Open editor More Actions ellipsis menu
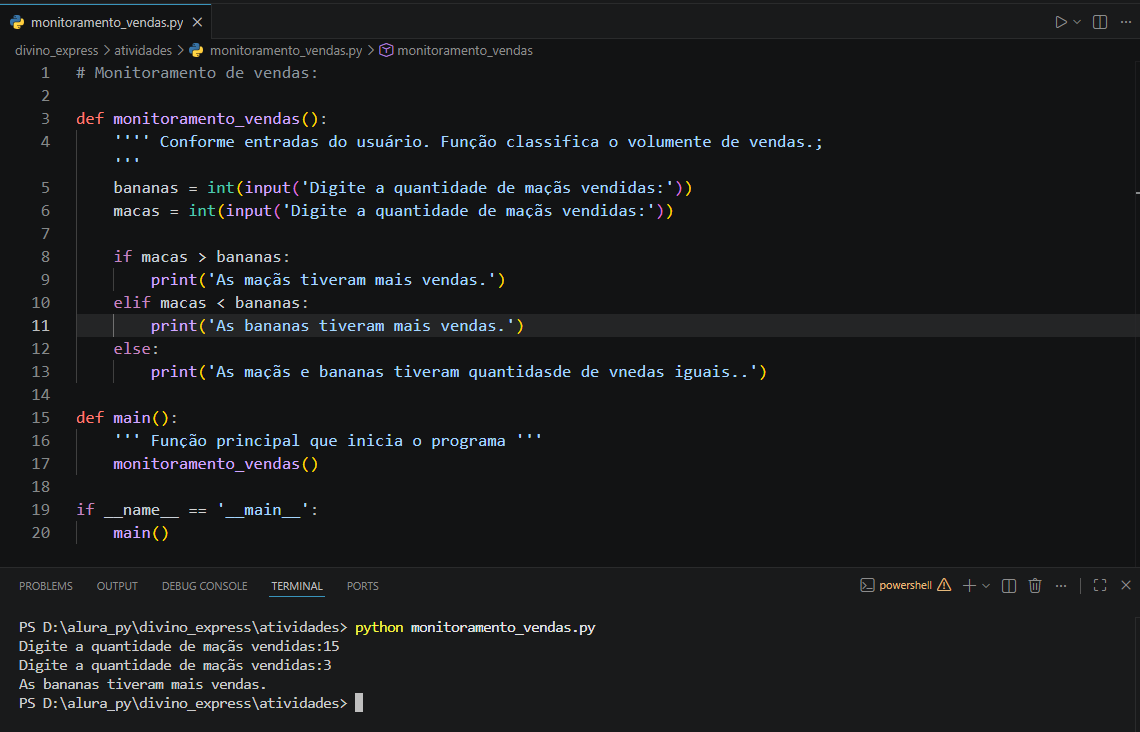The image size is (1140, 732). 1125,22
